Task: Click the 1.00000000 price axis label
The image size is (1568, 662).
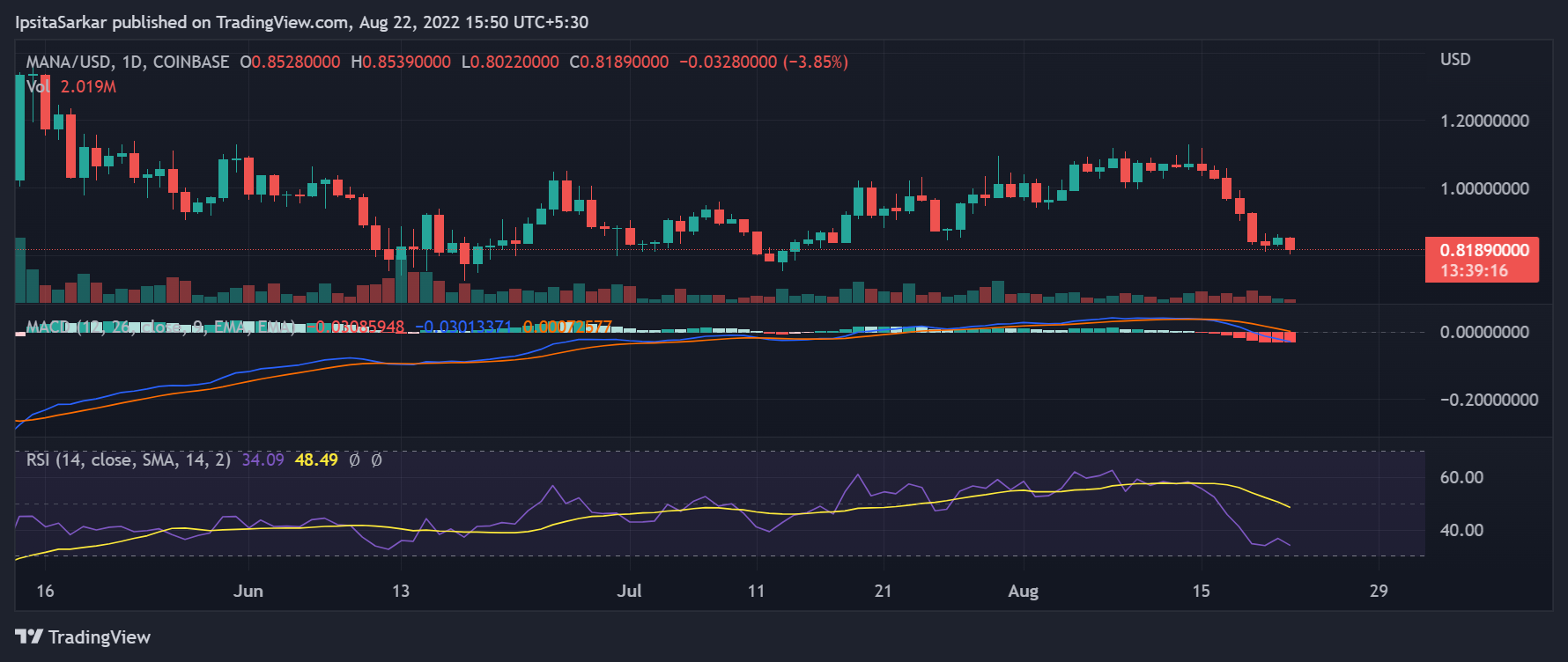Action: [1484, 188]
